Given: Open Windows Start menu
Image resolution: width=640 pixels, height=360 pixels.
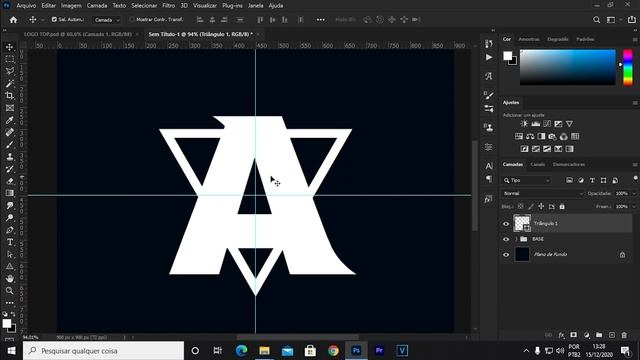Looking at the screenshot, I should [11, 351].
